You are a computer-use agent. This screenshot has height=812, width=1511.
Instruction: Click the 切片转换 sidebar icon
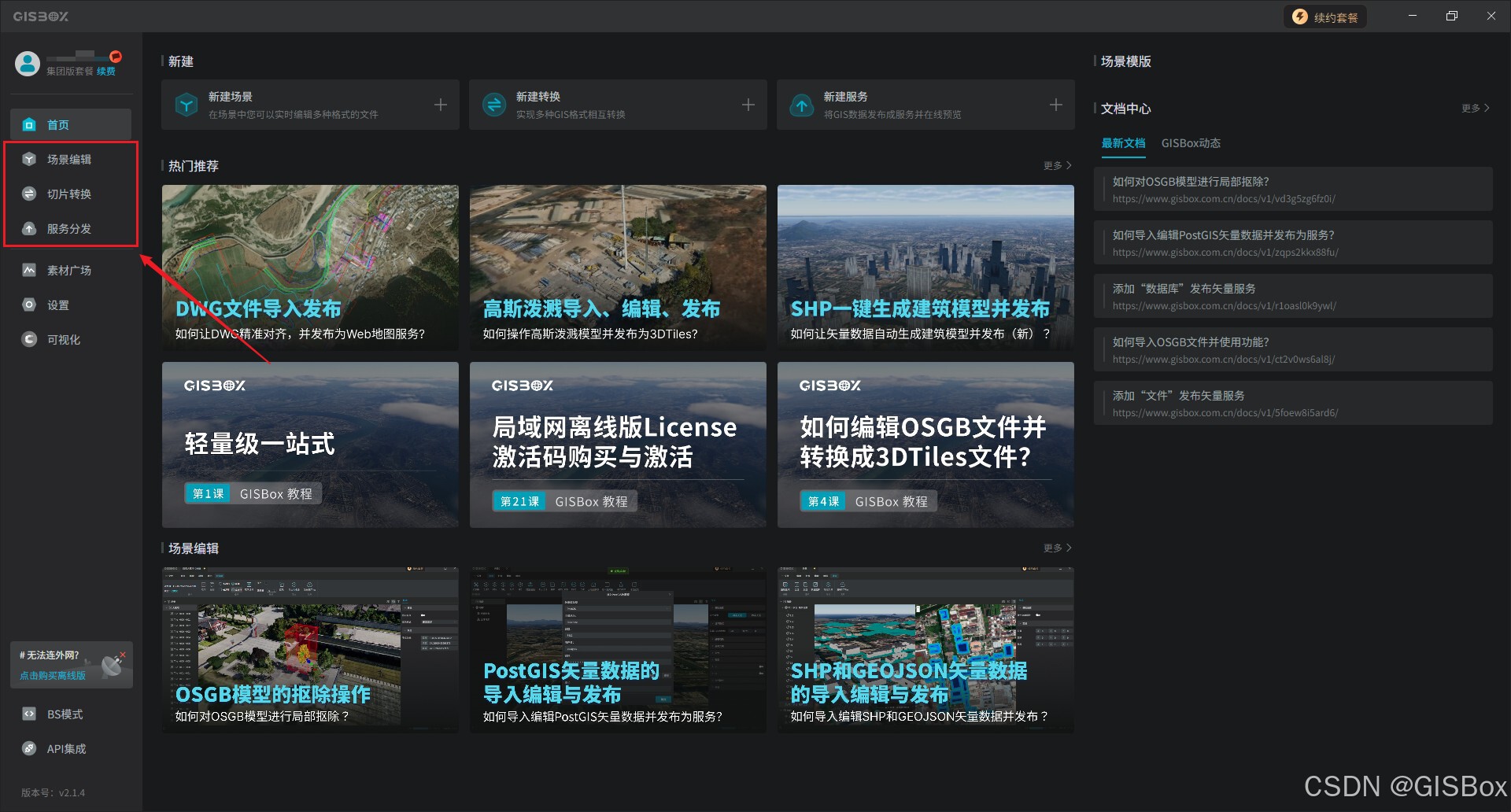tap(29, 194)
